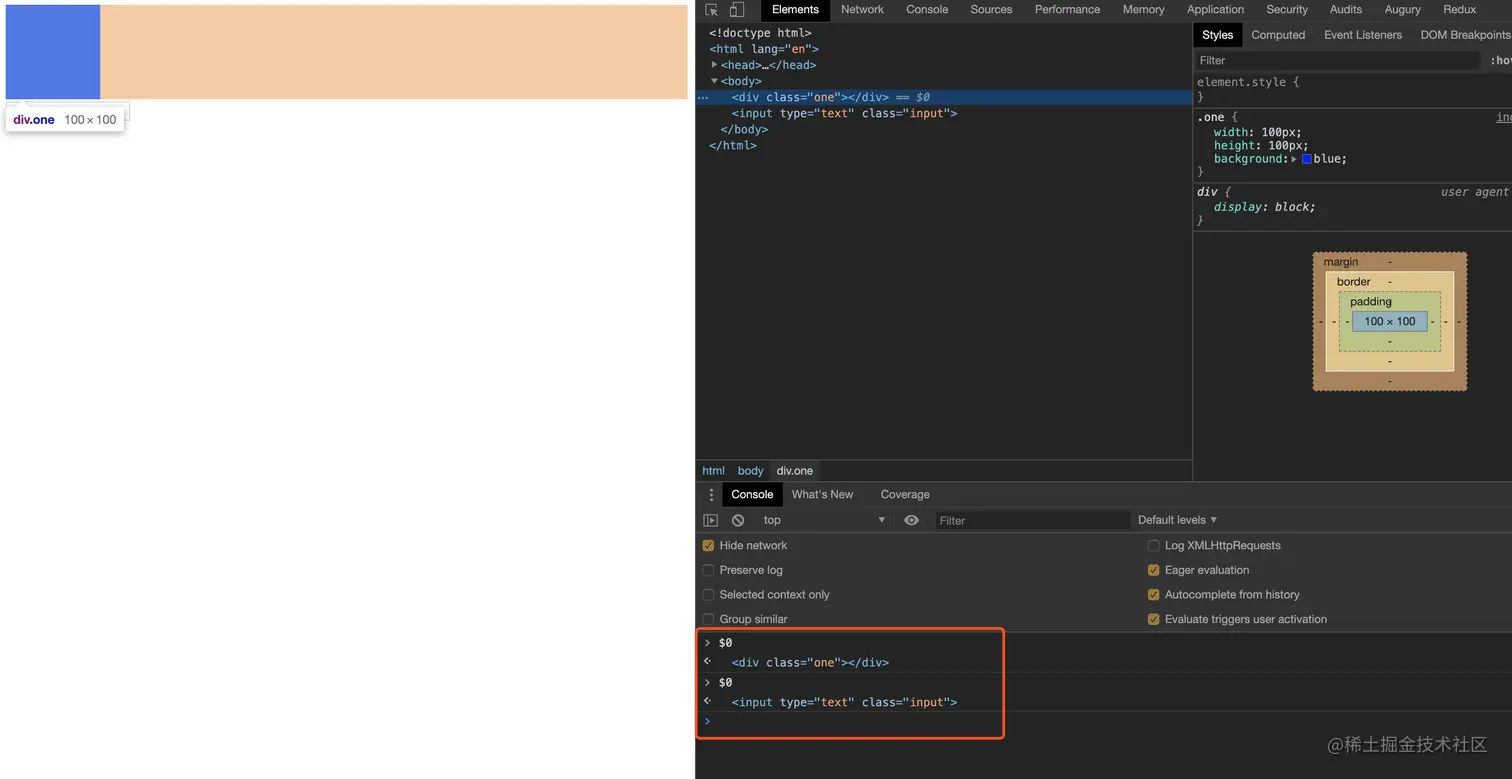This screenshot has height=779, width=1512.
Task: Collapse the body element node
Action: (714, 81)
